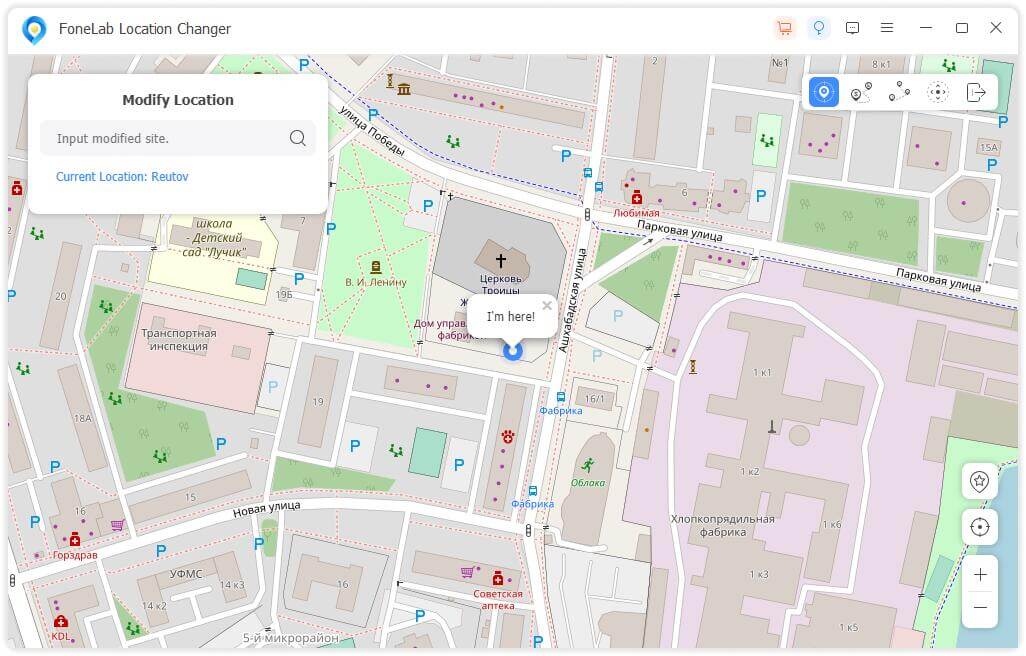Click the blue current location marker
This screenshot has height=656, width=1026.
(513, 351)
